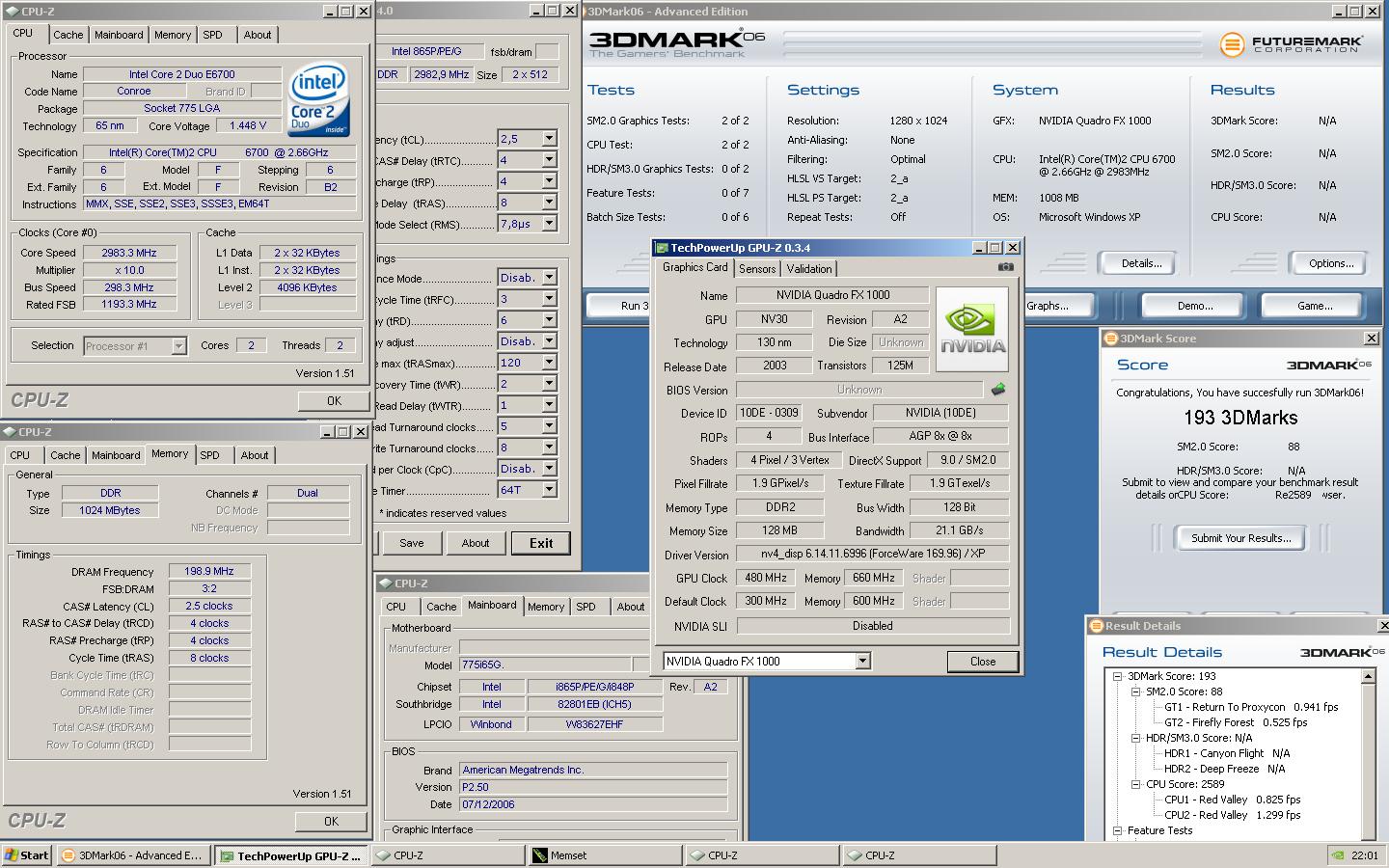Collapse the Feature Tests tree node
This screenshot has height=868, width=1389.
click(x=1117, y=830)
